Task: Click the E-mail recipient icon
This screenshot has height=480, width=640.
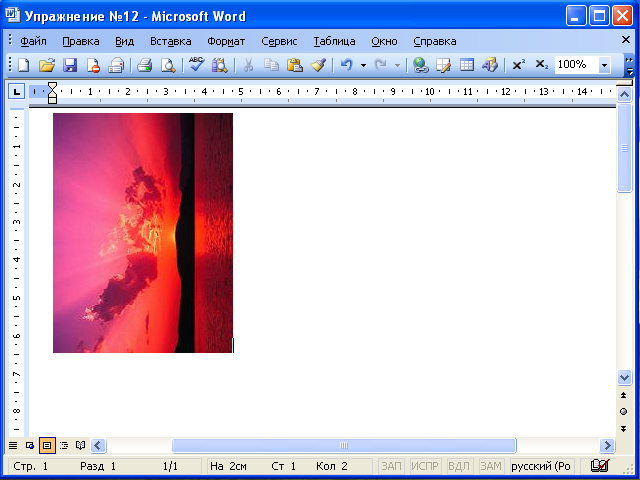Action: [x=116, y=64]
